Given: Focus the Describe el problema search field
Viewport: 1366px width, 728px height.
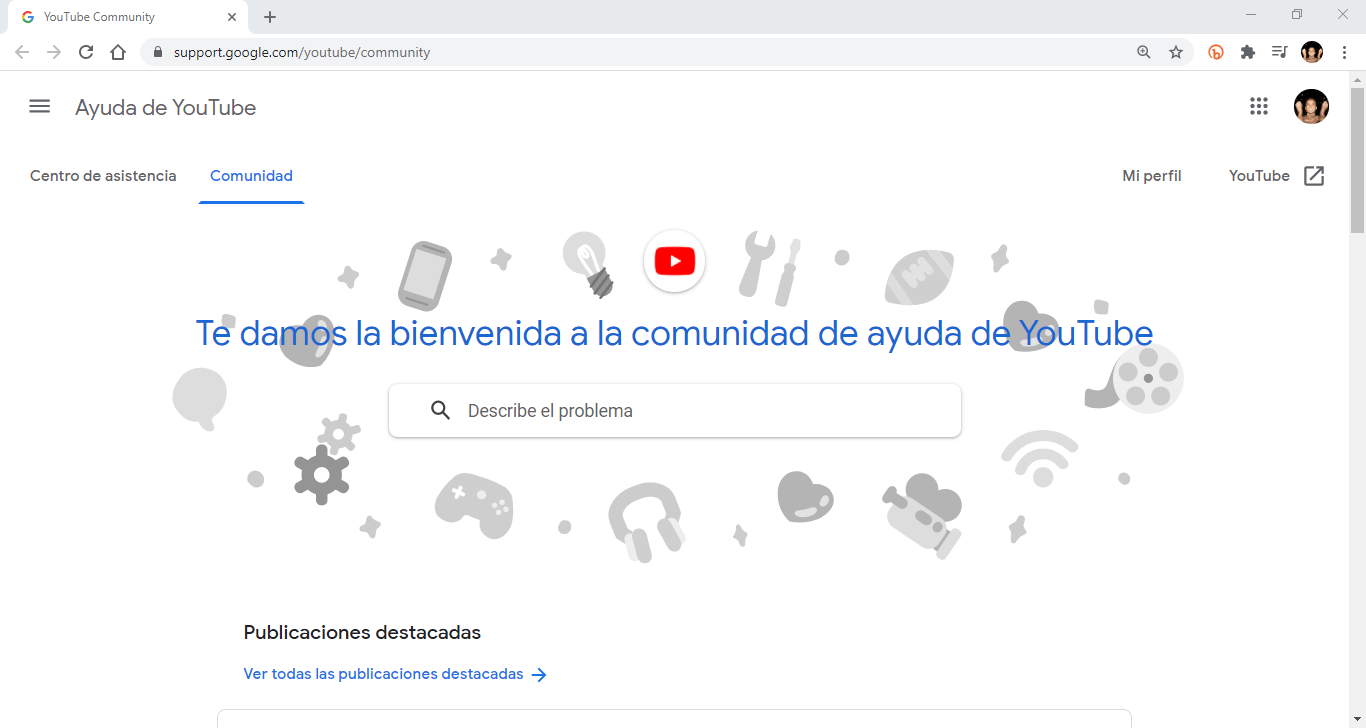Looking at the screenshot, I should tap(675, 410).
